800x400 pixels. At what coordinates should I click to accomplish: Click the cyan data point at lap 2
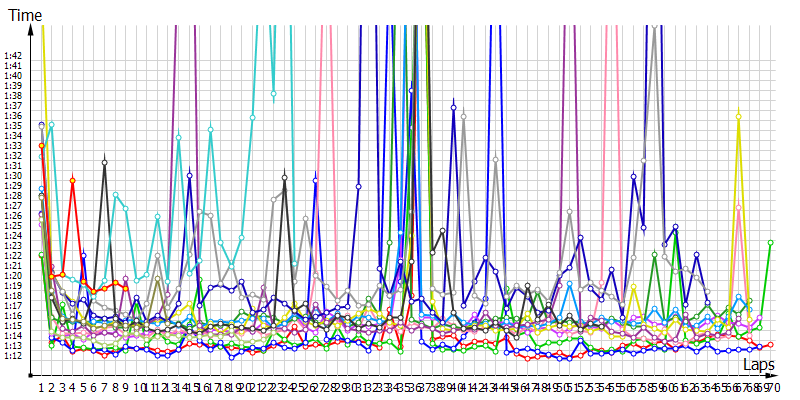coord(51,125)
